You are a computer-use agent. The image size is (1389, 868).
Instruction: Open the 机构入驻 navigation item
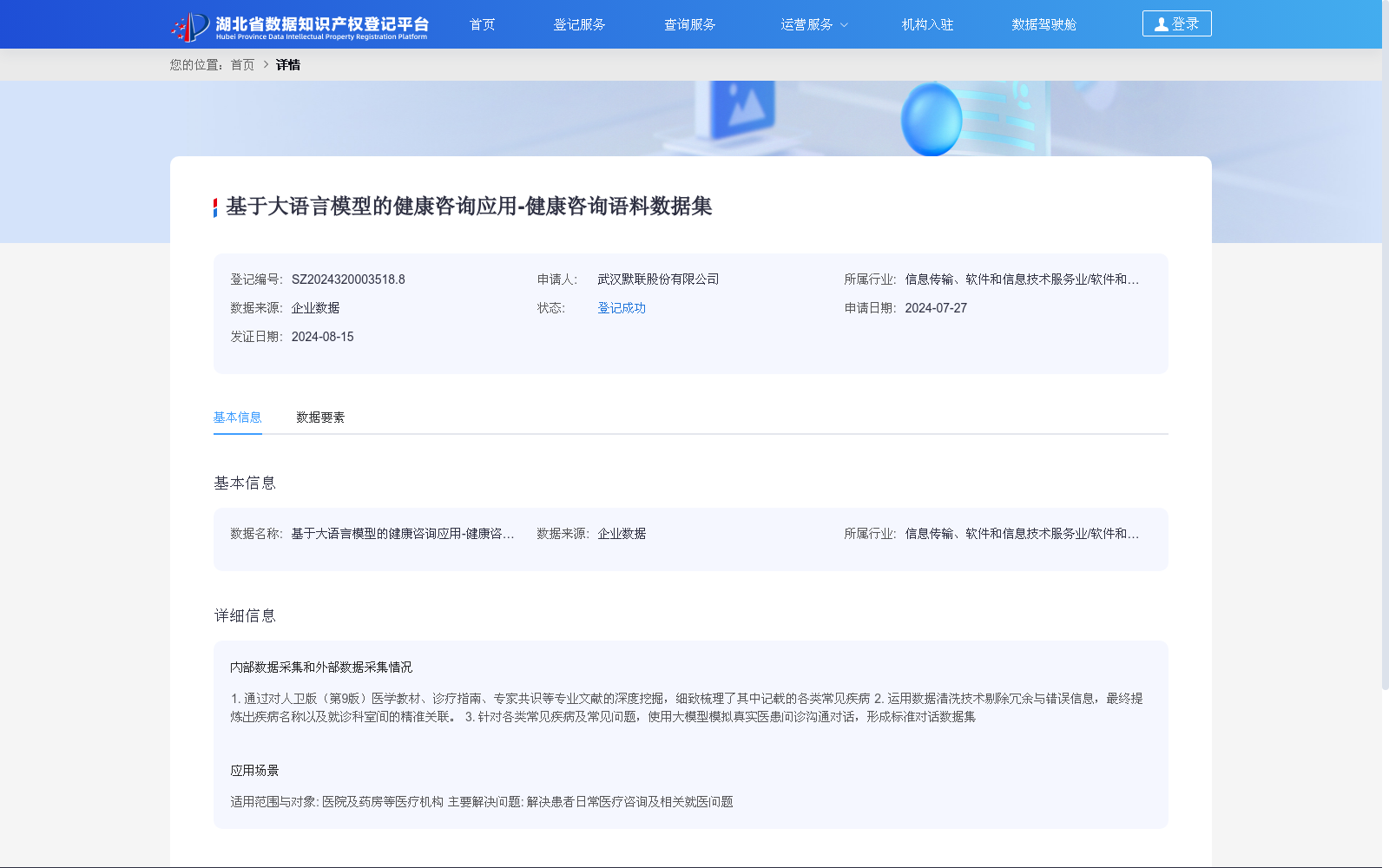tap(927, 24)
